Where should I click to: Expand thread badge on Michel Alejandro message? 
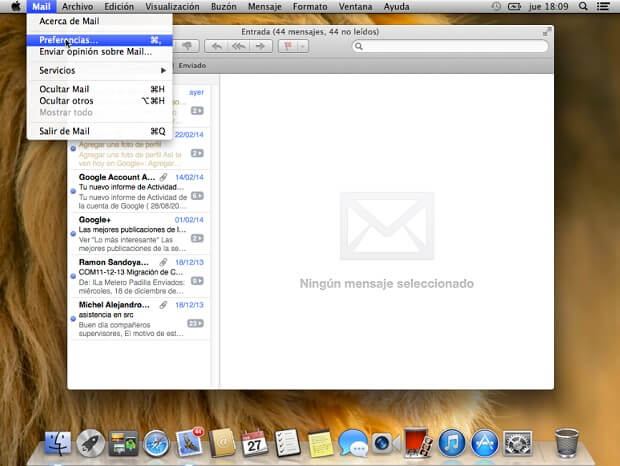pyautogui.click(x=195, y=323)
